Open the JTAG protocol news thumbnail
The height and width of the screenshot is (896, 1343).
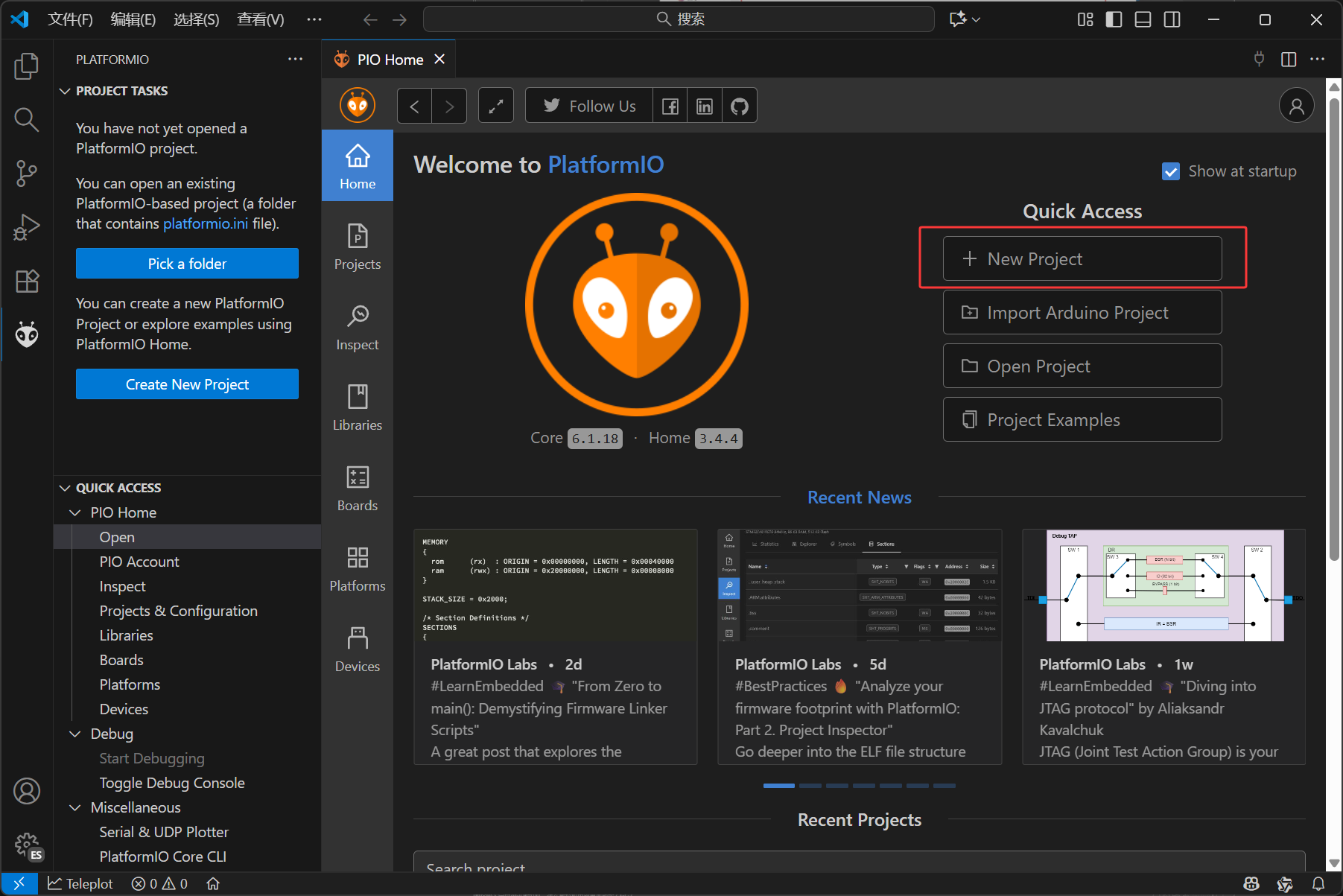click(x=1164, y=585)
